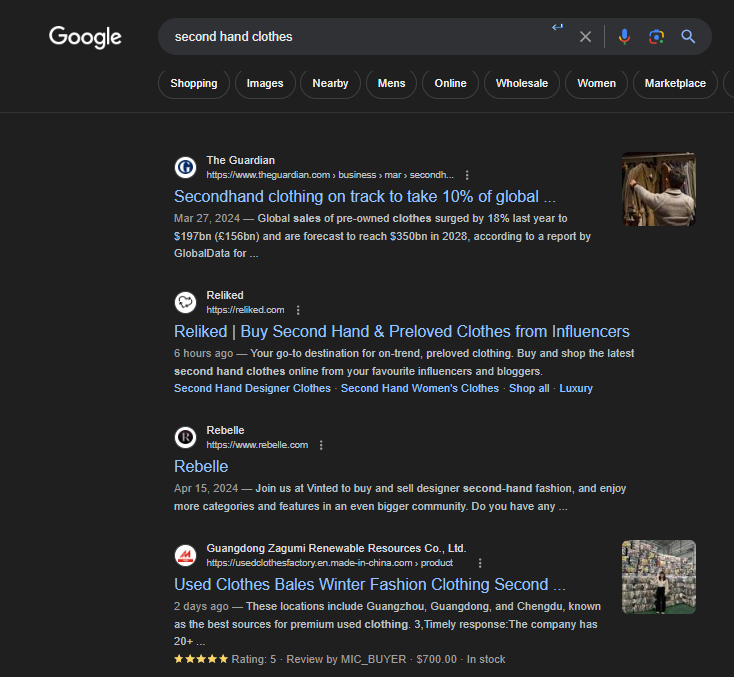This screenshot has height=677, width=734.
Task: Click the search text input field
Action: pos(350,37)
